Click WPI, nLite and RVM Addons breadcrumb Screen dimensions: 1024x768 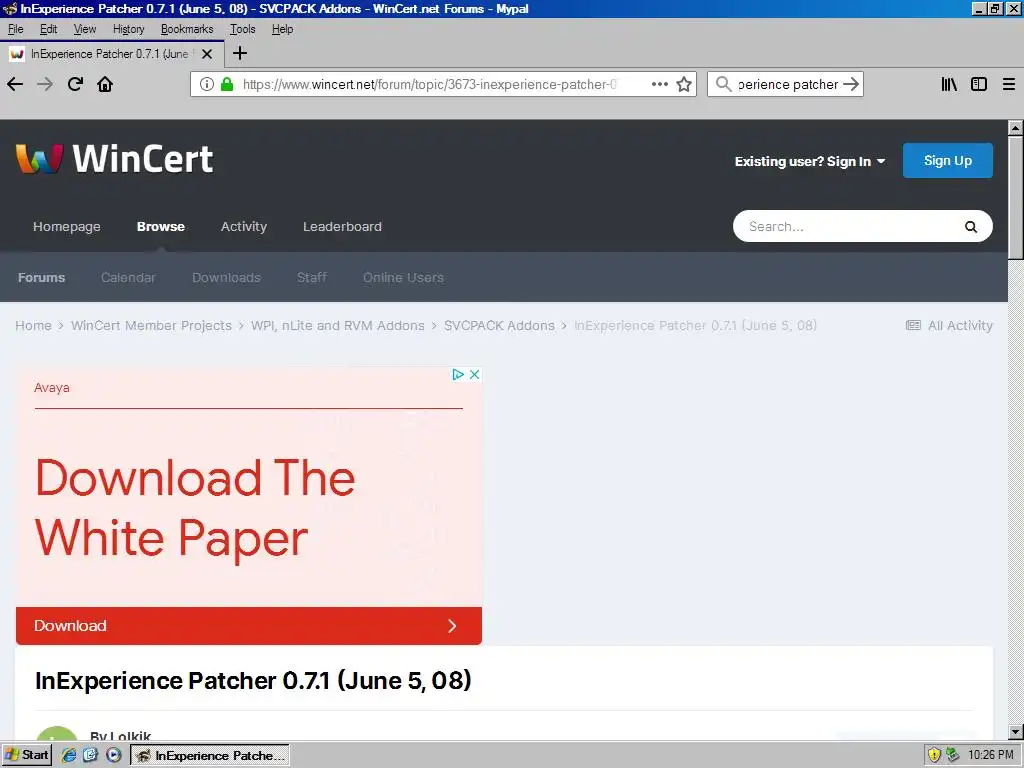point(338,325)
